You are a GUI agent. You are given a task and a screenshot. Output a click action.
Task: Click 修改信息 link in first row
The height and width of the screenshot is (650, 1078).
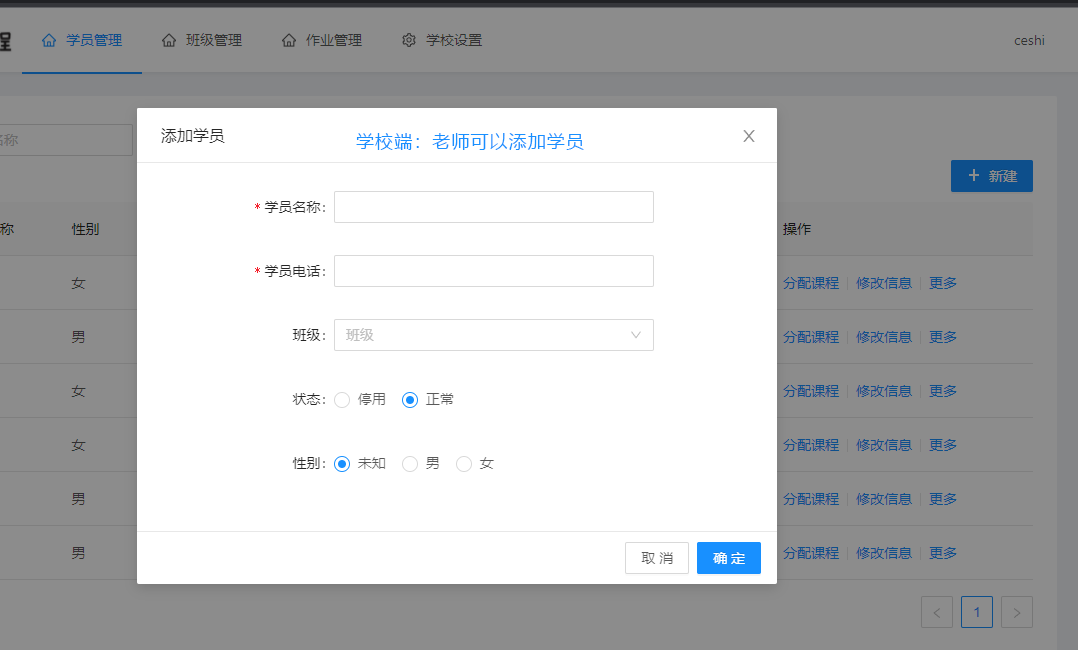point(883,283)
